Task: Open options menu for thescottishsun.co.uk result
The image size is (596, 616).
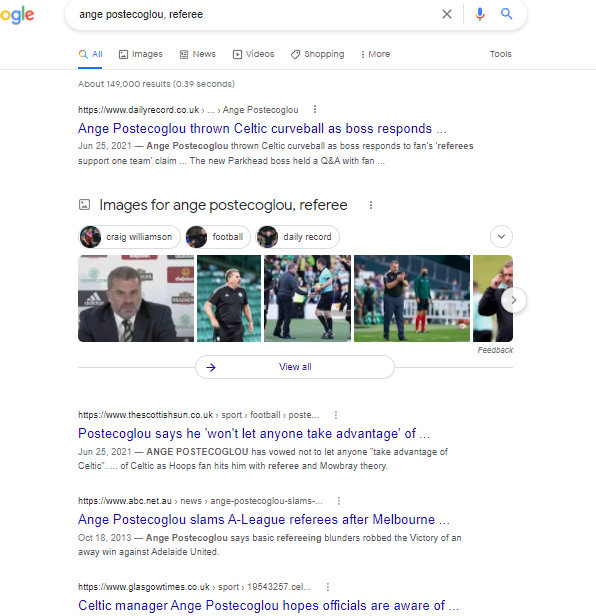Action: tap(336, 415)
